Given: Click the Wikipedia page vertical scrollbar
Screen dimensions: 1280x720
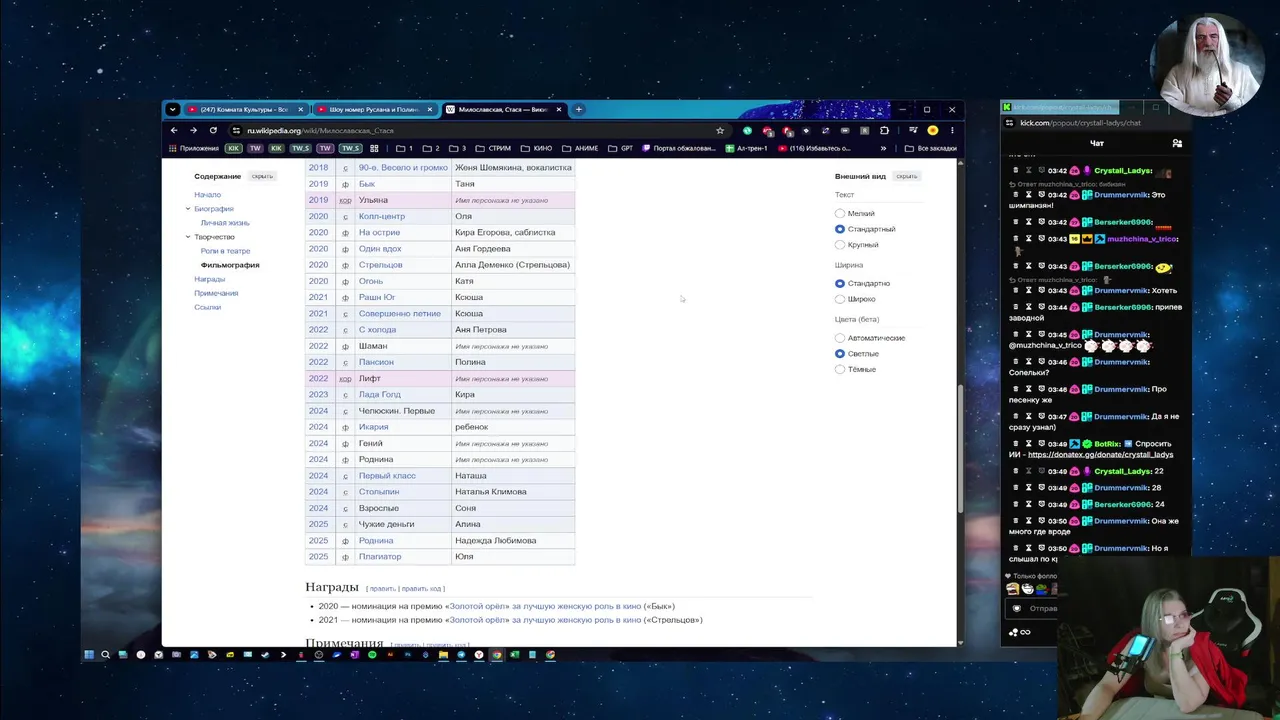Looking at the screenshot, I should (960, 450).
